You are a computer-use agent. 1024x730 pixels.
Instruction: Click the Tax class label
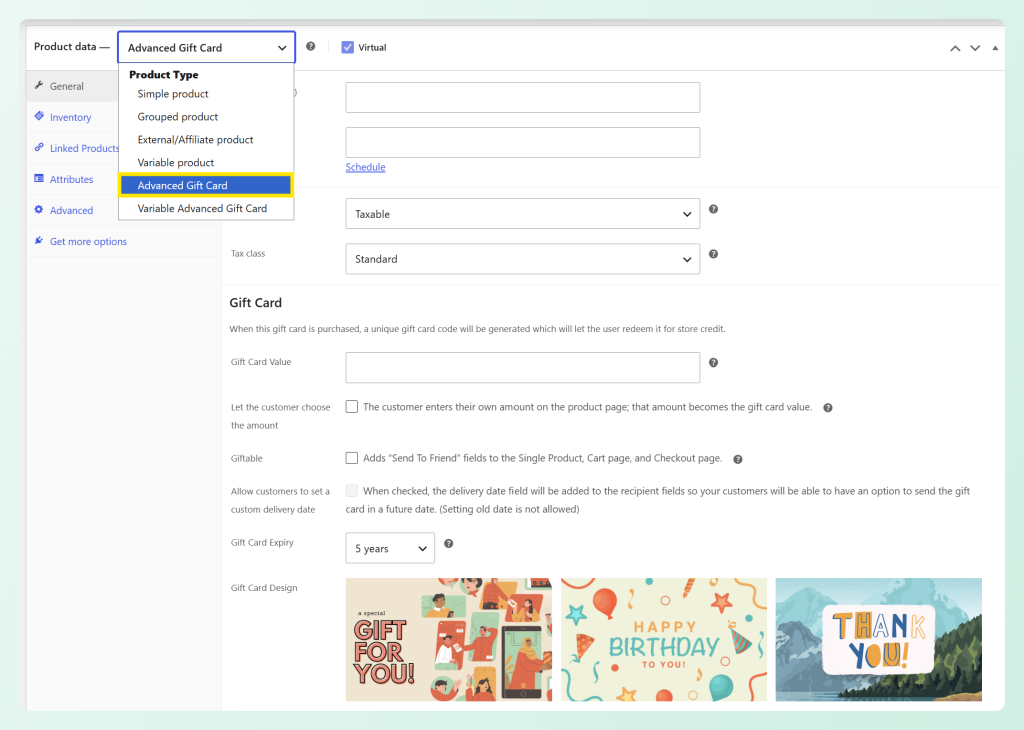coord(248,253)
